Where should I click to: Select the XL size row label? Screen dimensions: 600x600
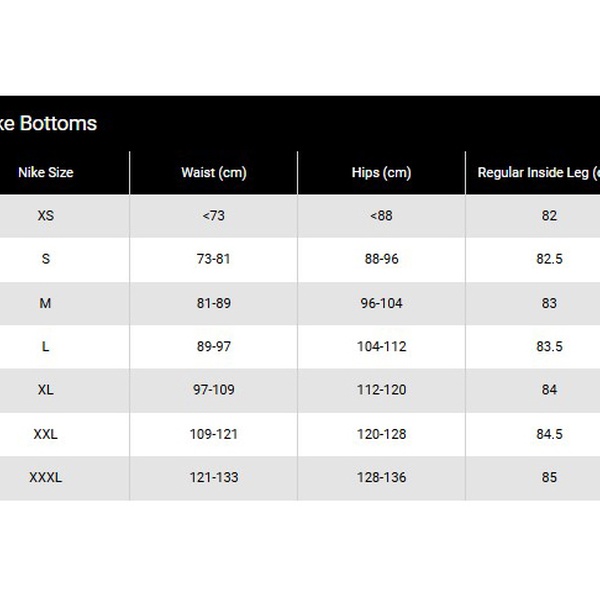[46, 390]
